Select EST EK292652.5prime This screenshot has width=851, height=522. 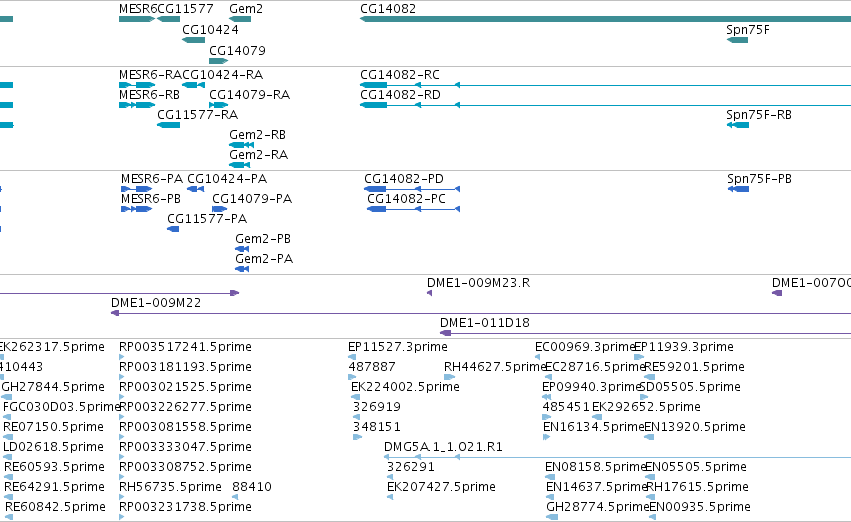(646, 407)
